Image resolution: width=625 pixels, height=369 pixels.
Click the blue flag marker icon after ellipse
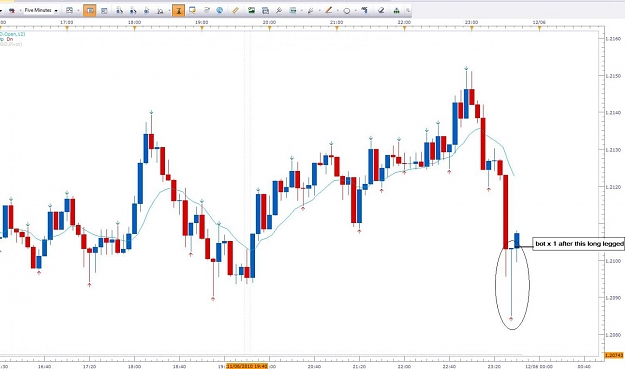364,10
